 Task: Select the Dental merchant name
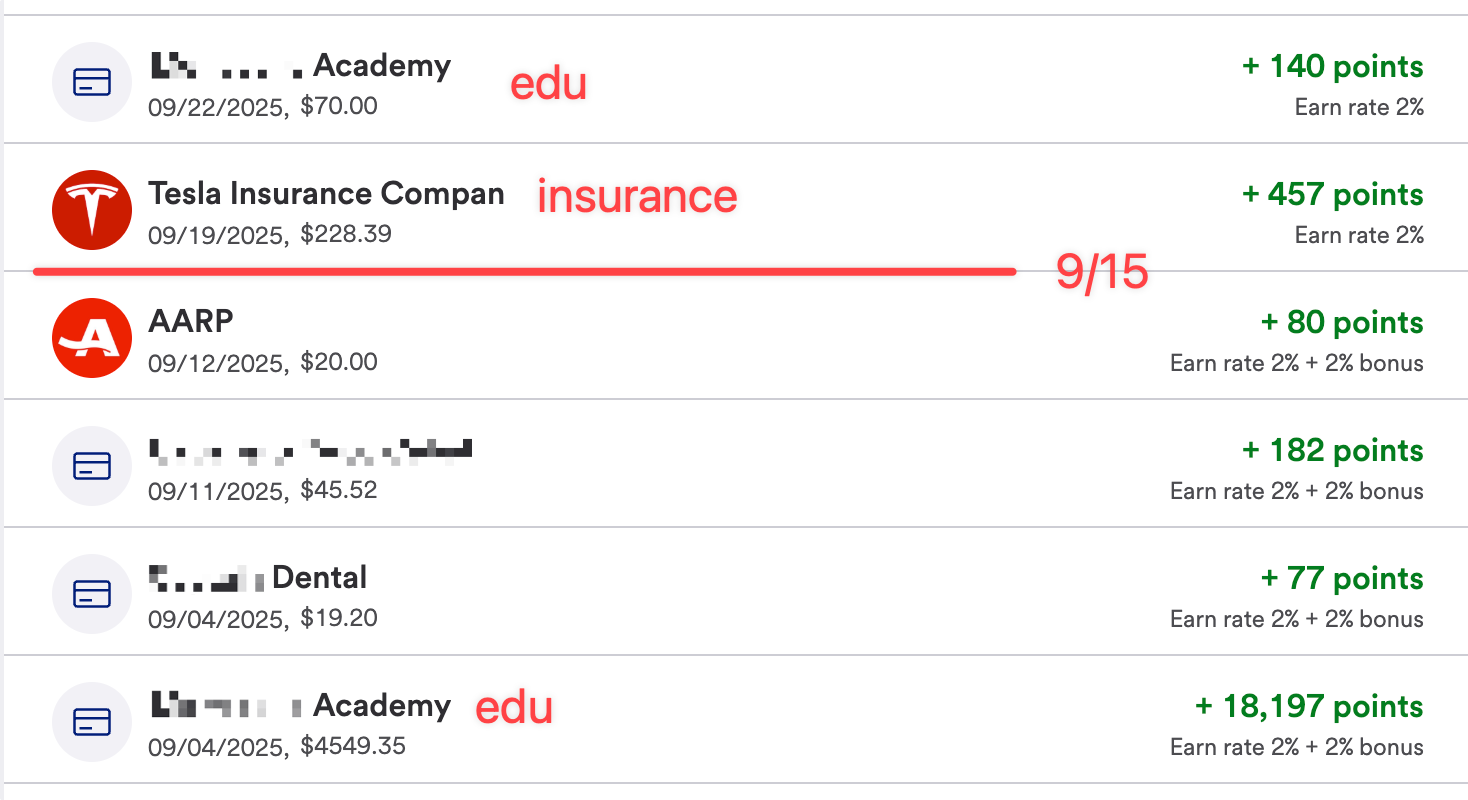(x=319, y=578)
